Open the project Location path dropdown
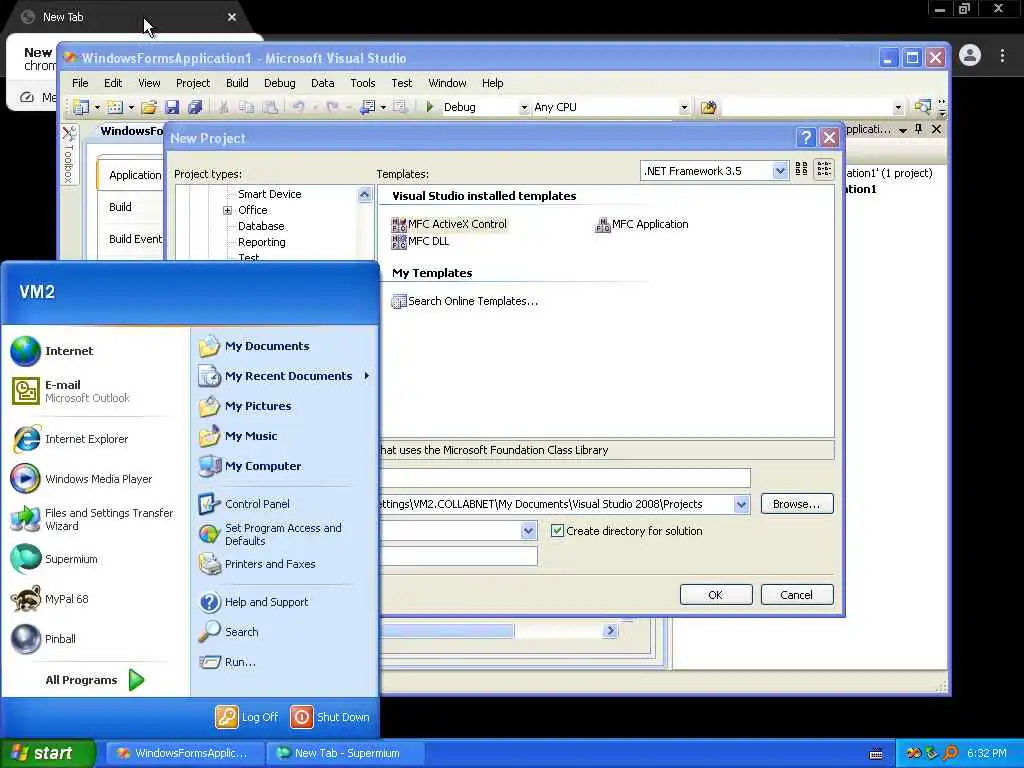The height and width of the screenshot is (768, 1024). [x=741, y=504]
